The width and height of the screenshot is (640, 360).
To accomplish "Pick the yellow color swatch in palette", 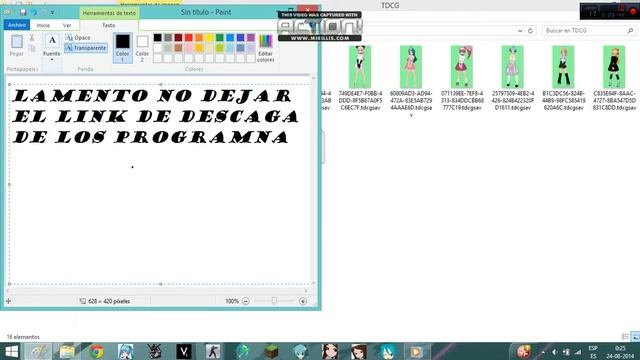I will (209, 38).
